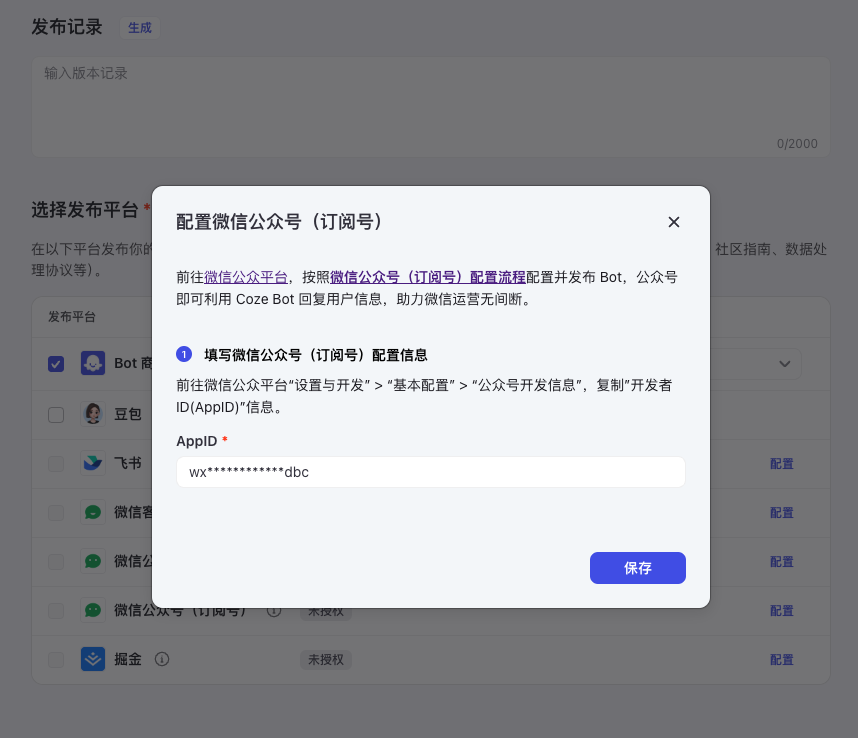
Task: Click the 未授权 tag in 掘金 row
Action: pos(326,660)
